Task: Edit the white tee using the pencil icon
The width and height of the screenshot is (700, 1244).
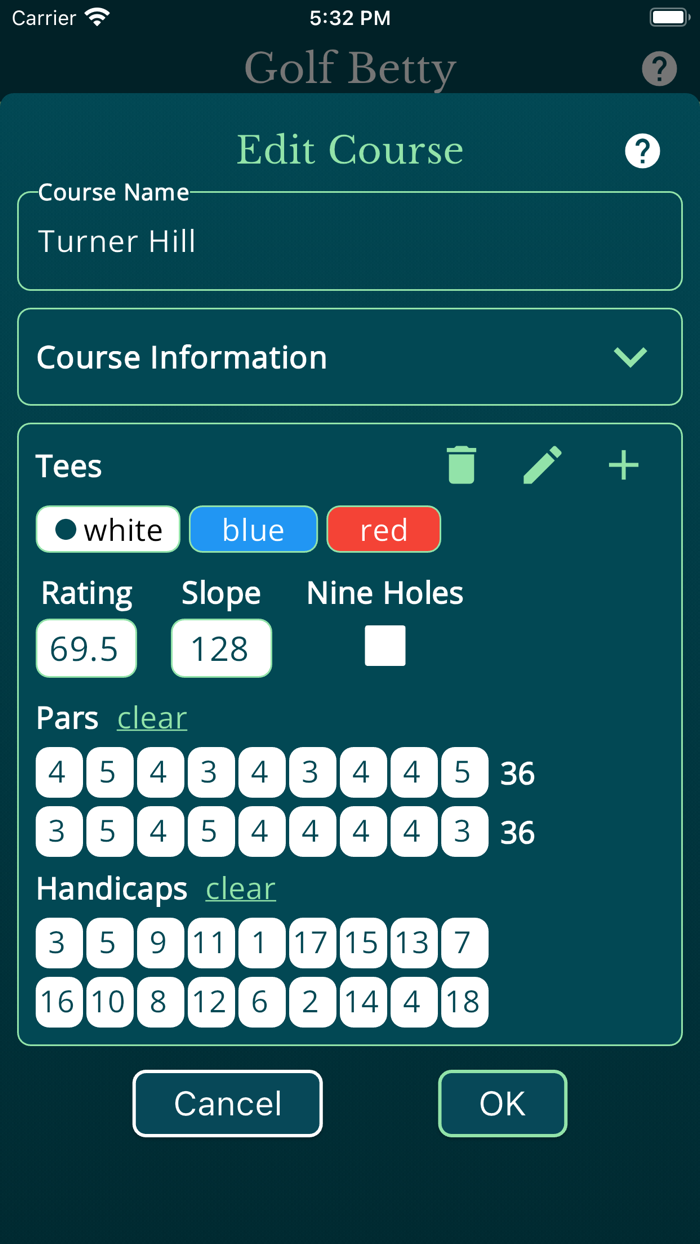Action: 542,464
